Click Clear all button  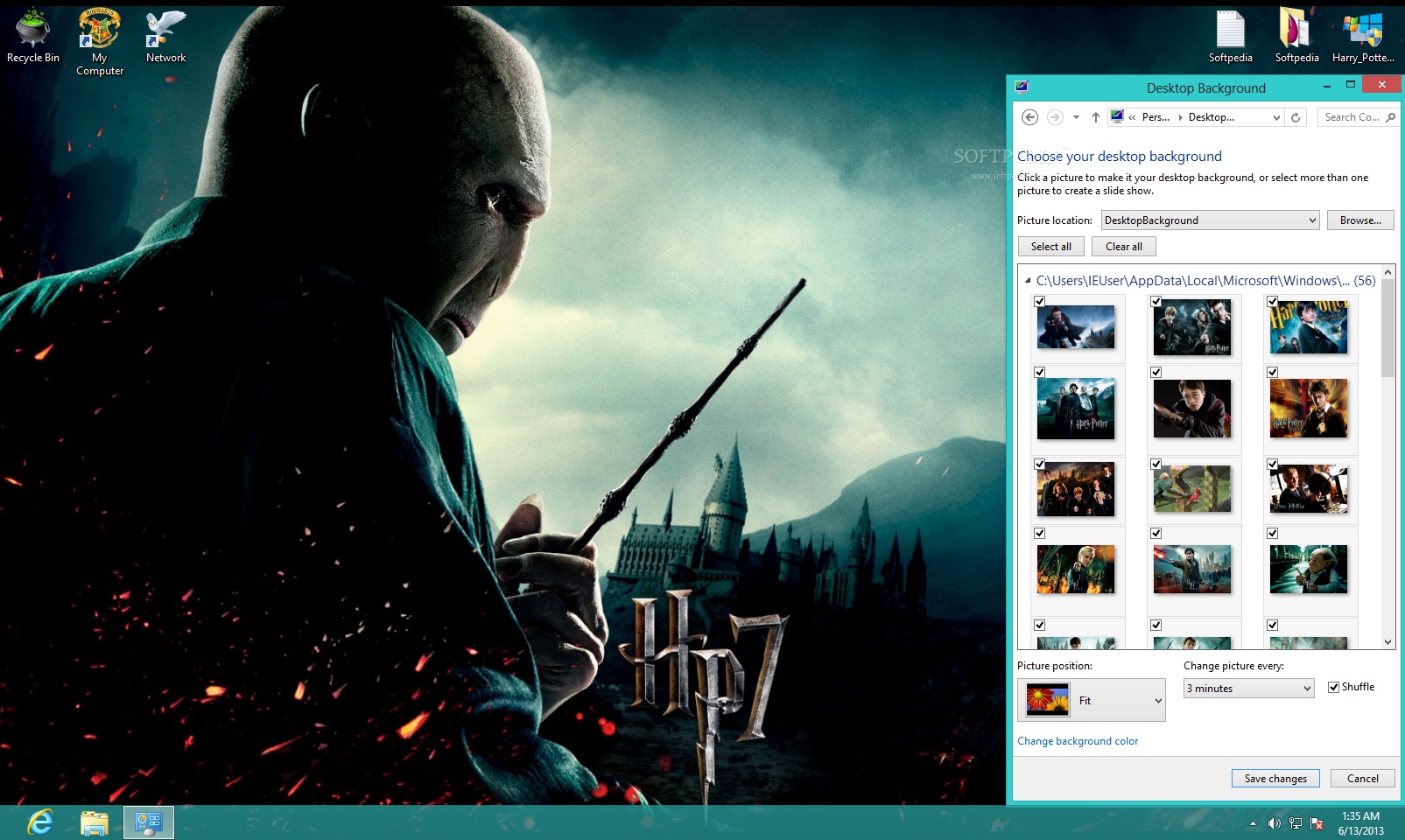click(1124, 247)
